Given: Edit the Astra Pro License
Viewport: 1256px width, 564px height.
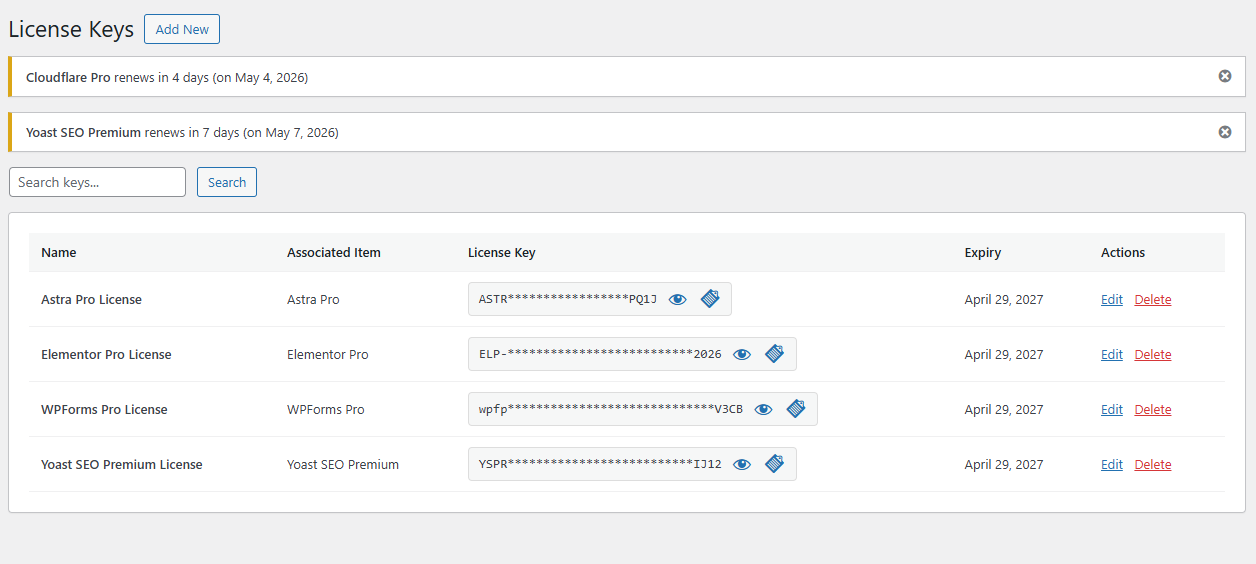Looking at the screenshot, I should tap(1112, 299).
